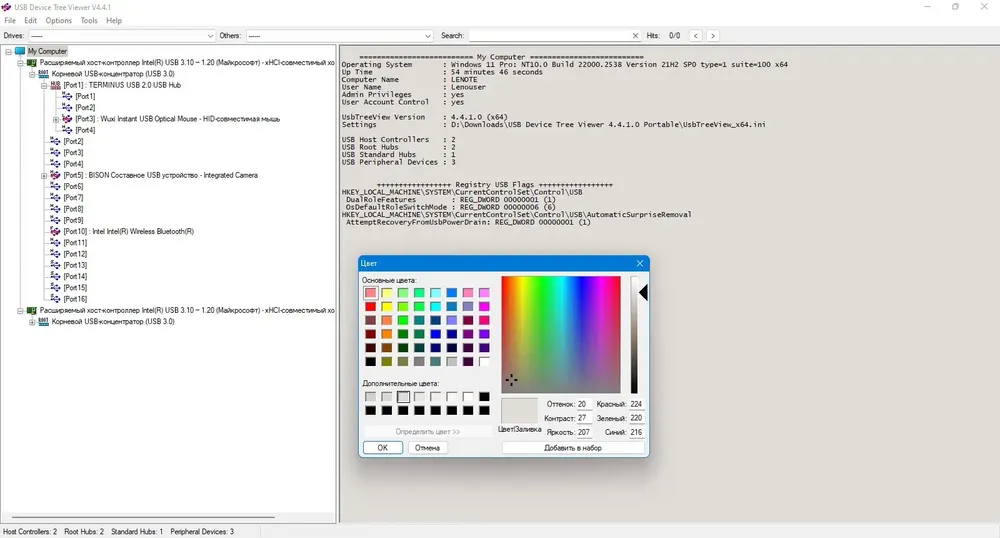Screen dimensions: 1000x538
Task: Expand the Port5 BISON camera node
Action: click(x=44, y=175)
